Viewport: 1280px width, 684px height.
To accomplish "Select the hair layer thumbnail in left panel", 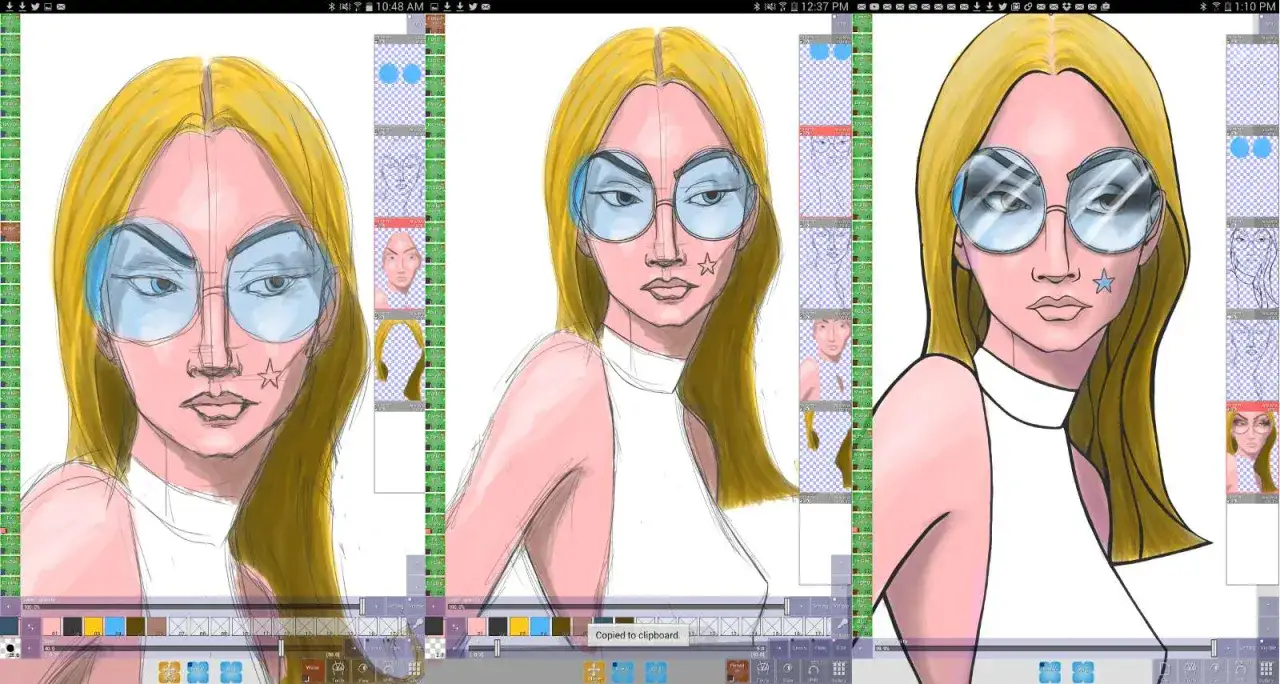I will 400,357.
